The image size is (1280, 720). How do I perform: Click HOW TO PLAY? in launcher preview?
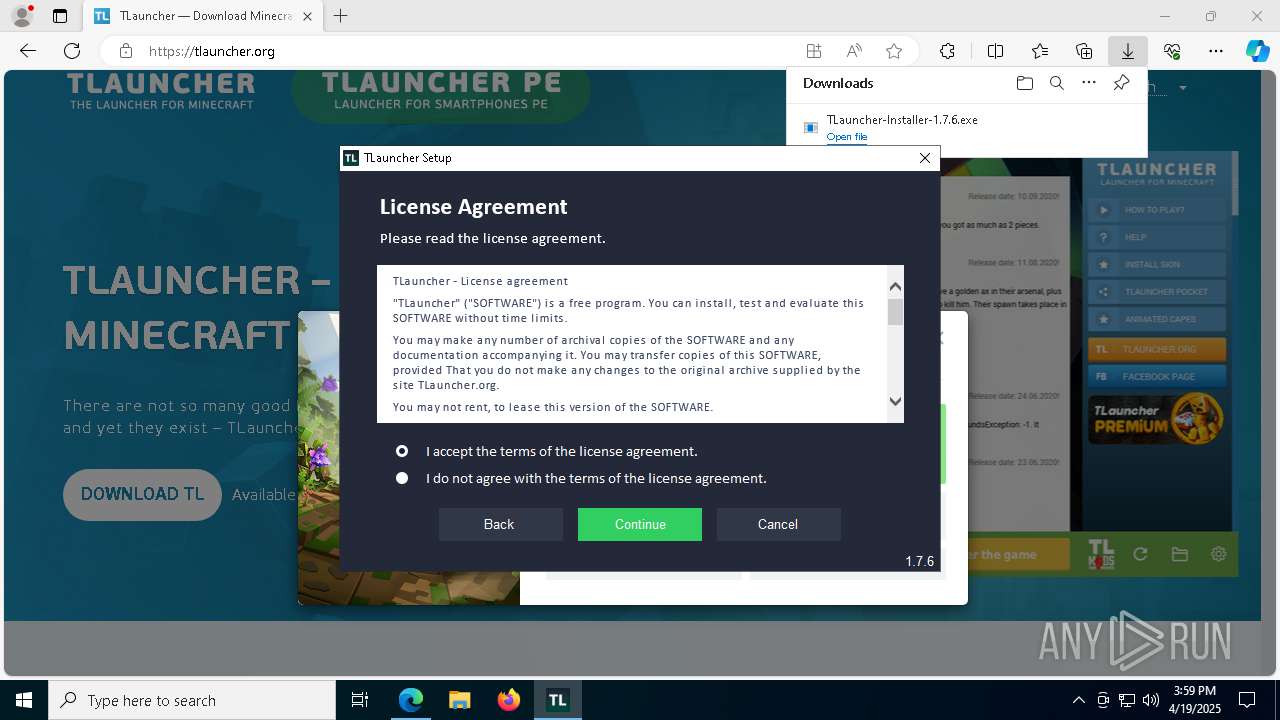(x=1157, y=210)
